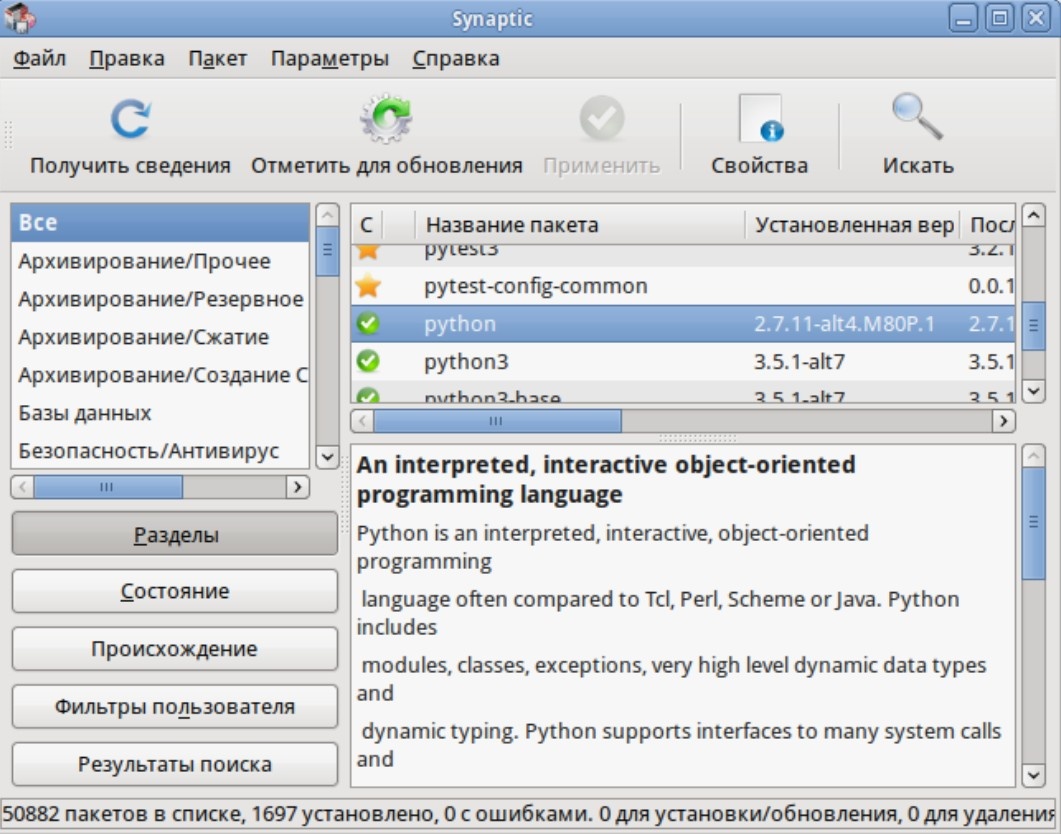Screen dimensions: 1061x834
Task: Click up arrow of sections list scrollbar
Action: [x=328, y=216]
